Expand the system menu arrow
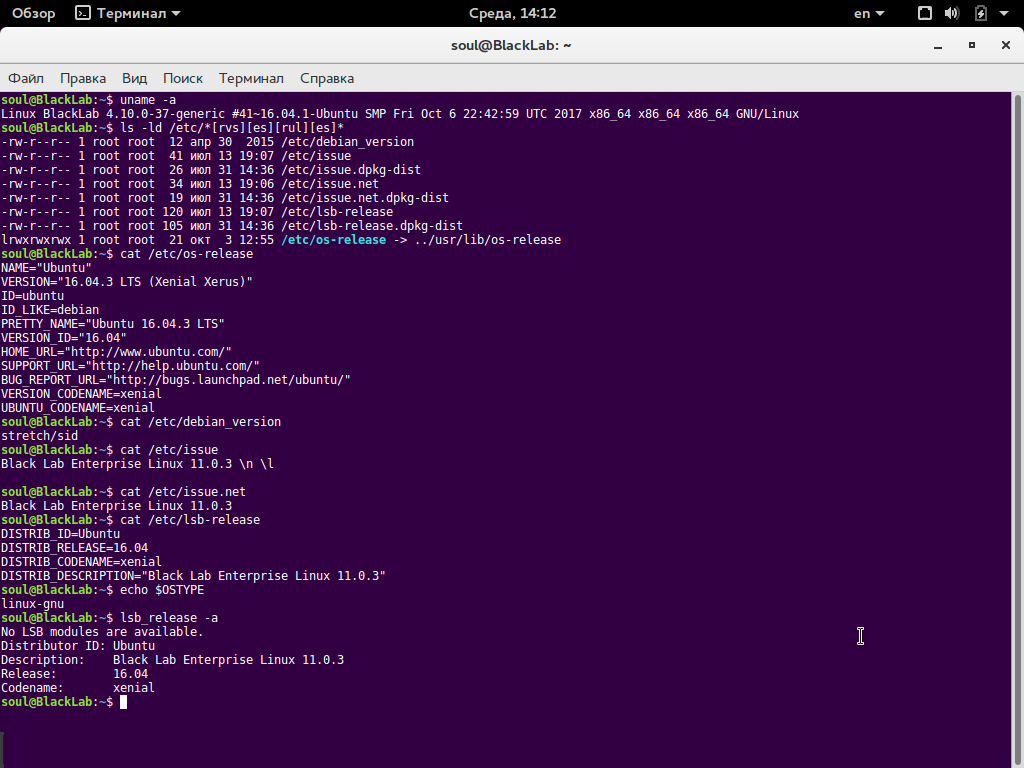This screenshot has width=1024, height=768. pos(1004,13)
